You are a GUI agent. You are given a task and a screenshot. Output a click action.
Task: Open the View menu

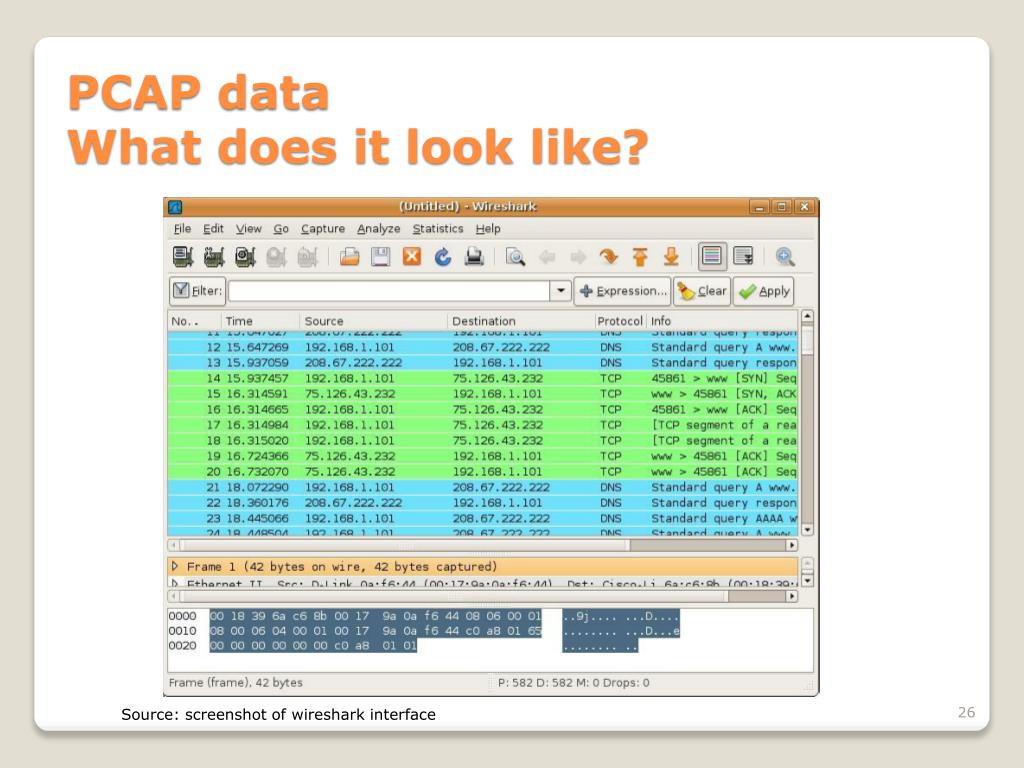tap(248, 229)
